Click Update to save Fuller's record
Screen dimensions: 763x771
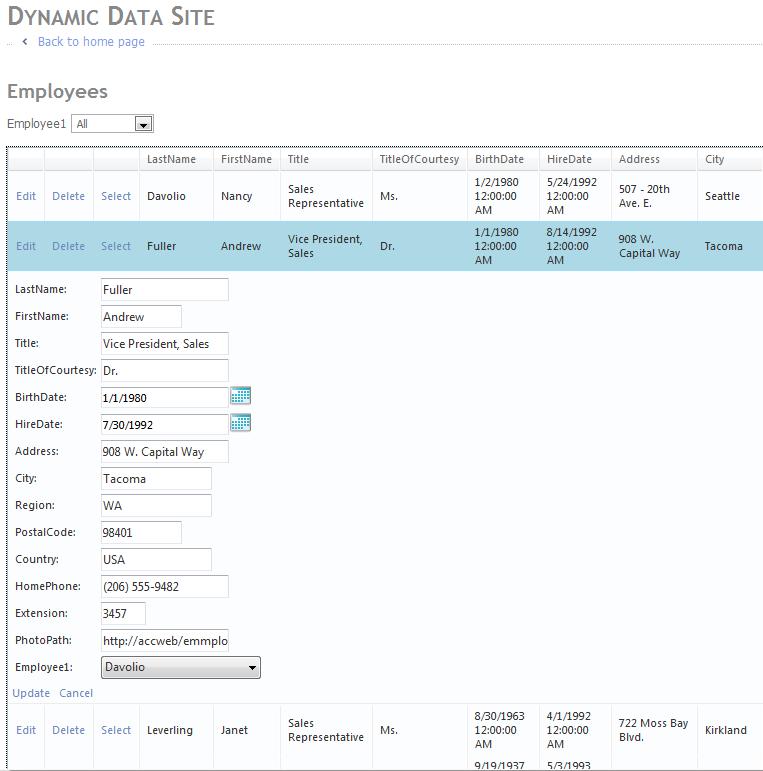pos(31,693)
